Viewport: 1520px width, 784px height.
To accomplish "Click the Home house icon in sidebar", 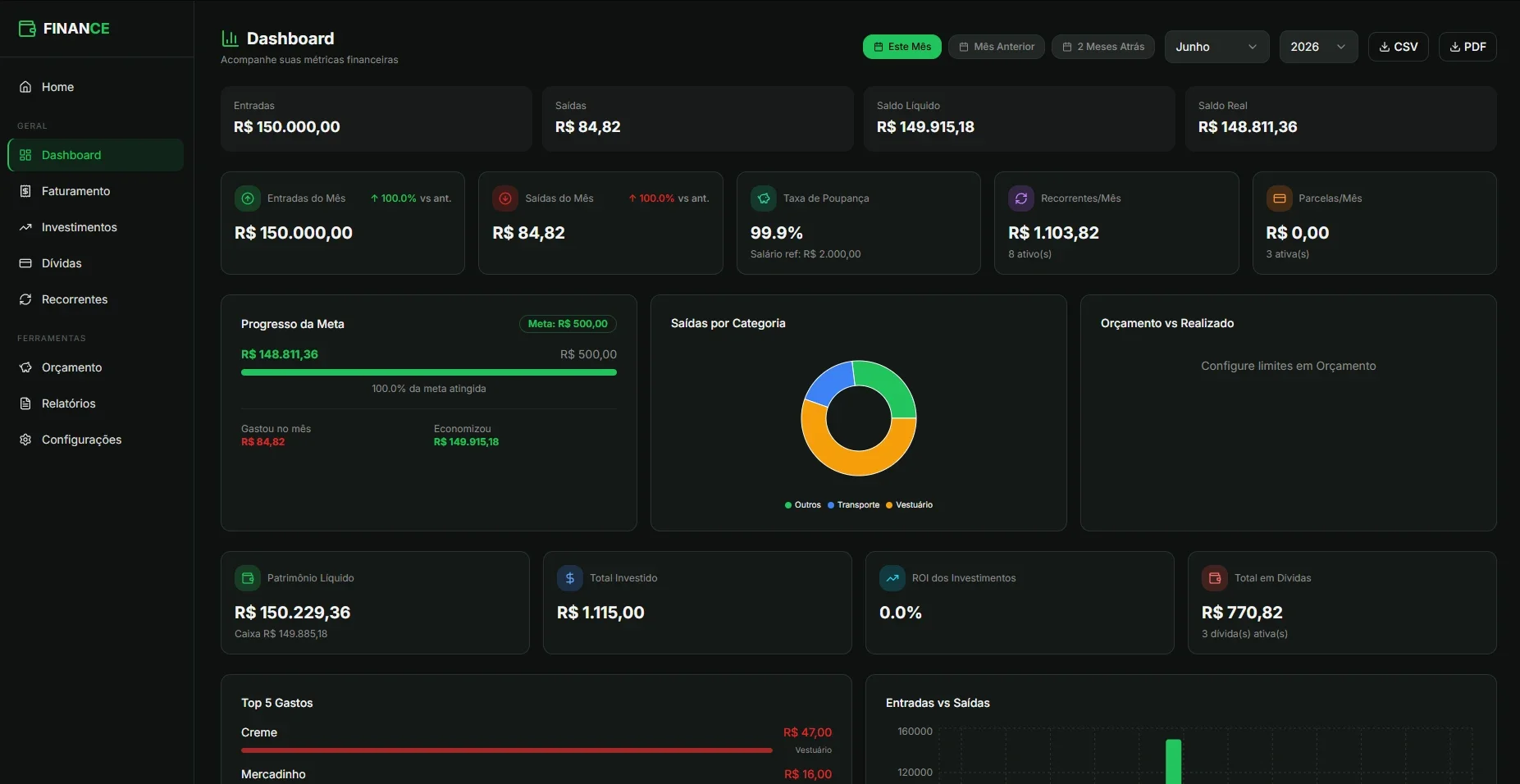I will click(25, 87).
